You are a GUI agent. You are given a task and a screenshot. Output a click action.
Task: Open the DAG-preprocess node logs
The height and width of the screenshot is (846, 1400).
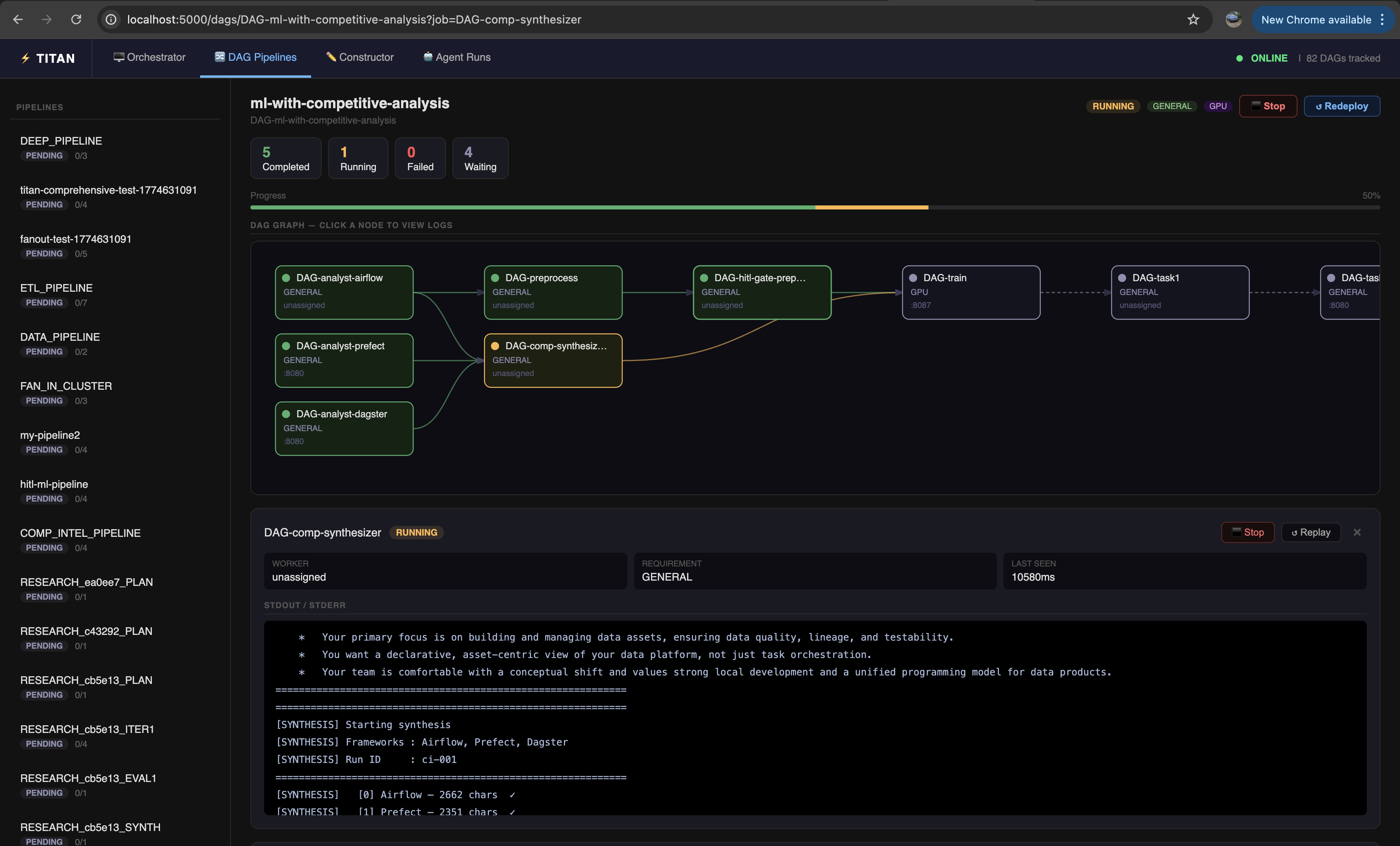pos(553,292)
